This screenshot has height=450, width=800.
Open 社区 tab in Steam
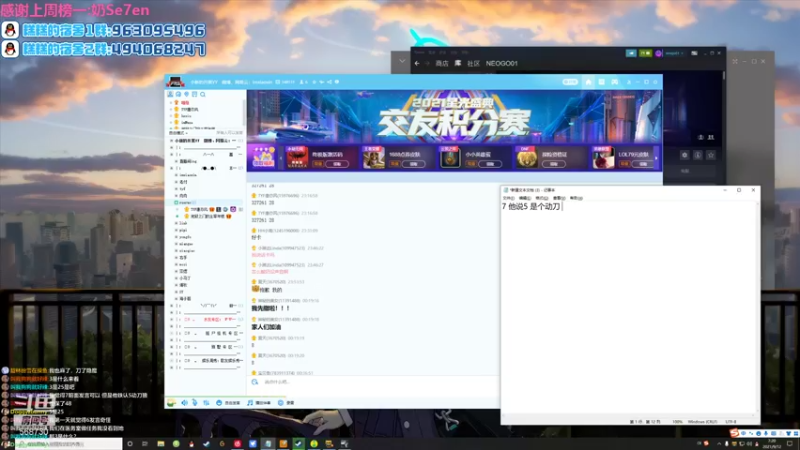tap(473, 63)
